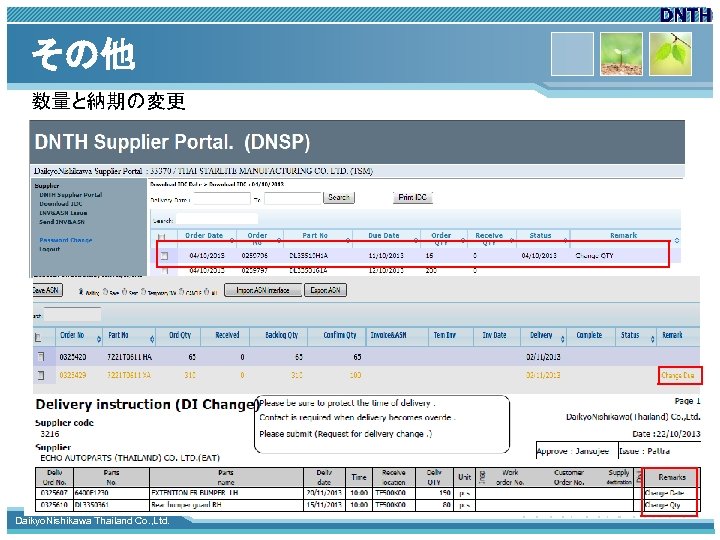720x540 pixels.
Task: Focus the Delivery Date start field
Action: click(222, 199)
